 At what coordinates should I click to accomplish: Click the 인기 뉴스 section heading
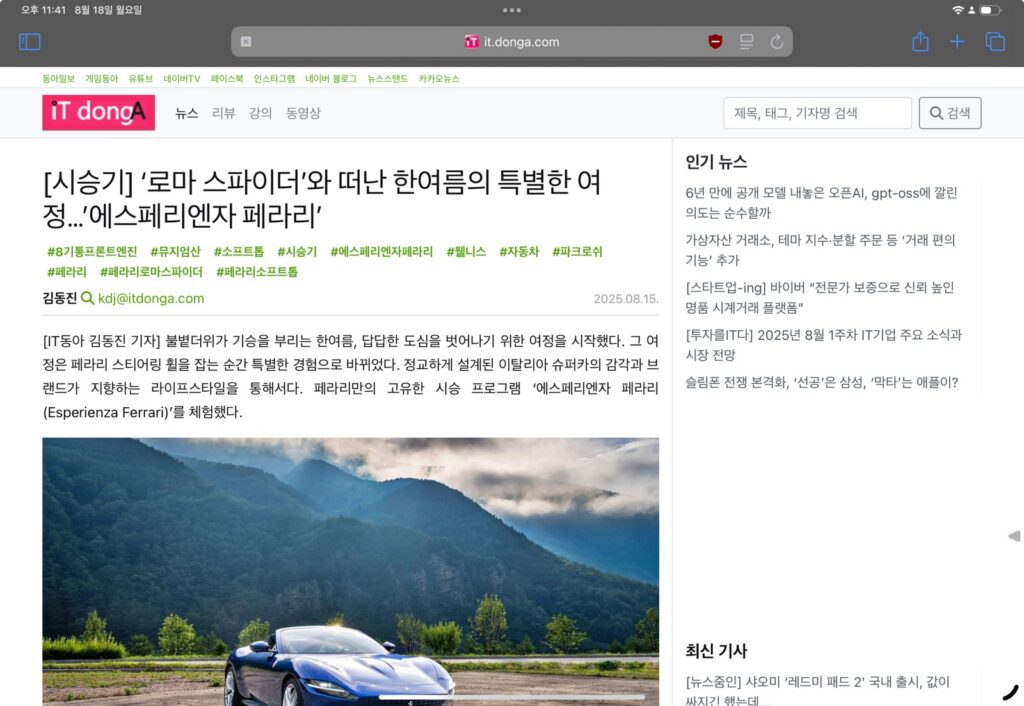(x=716, y=162)
